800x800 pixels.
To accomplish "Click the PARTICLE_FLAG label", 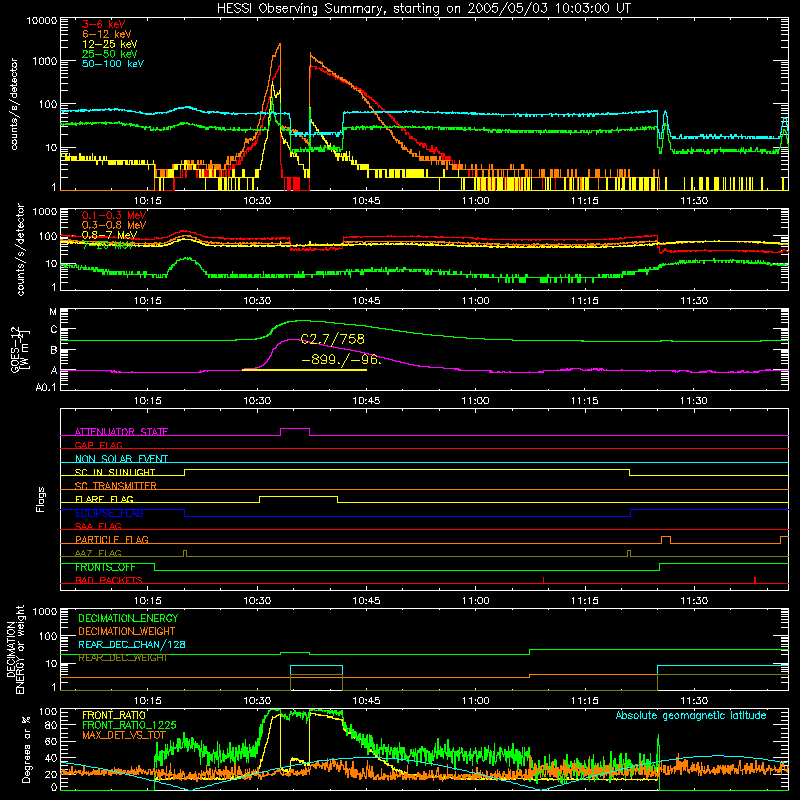I will [112, 540].
